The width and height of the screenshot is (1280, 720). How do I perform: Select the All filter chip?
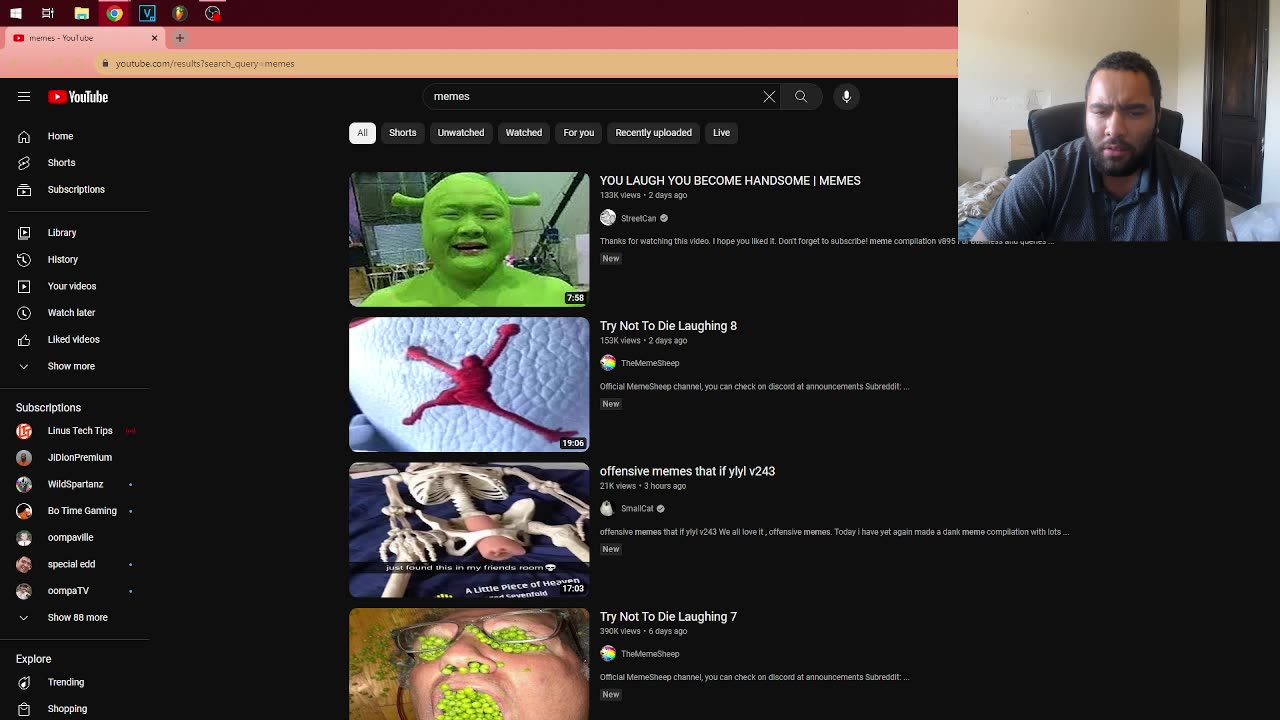point(362,133)
